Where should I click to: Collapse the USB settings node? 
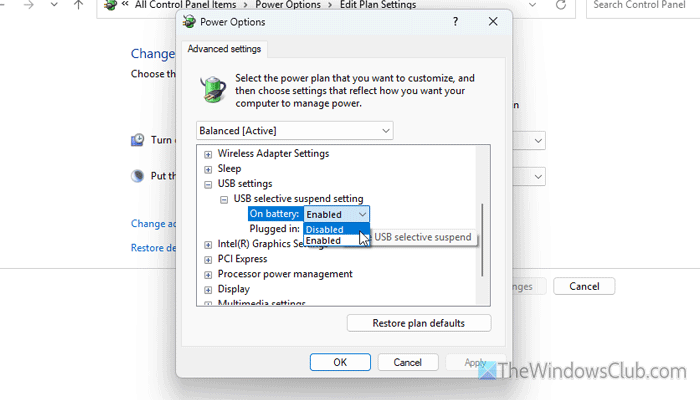[208, 184]
